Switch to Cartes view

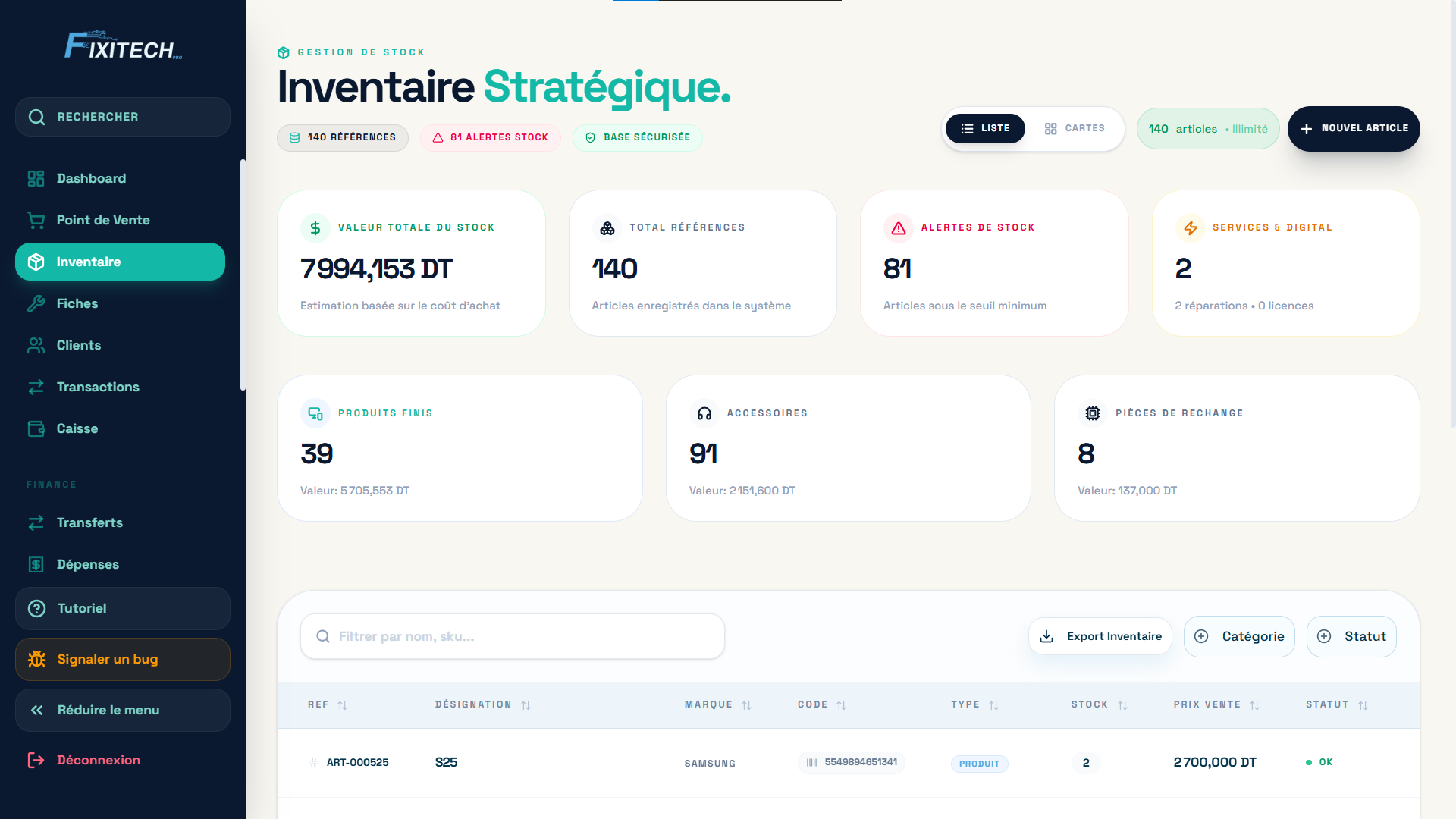coord(1075,128)
